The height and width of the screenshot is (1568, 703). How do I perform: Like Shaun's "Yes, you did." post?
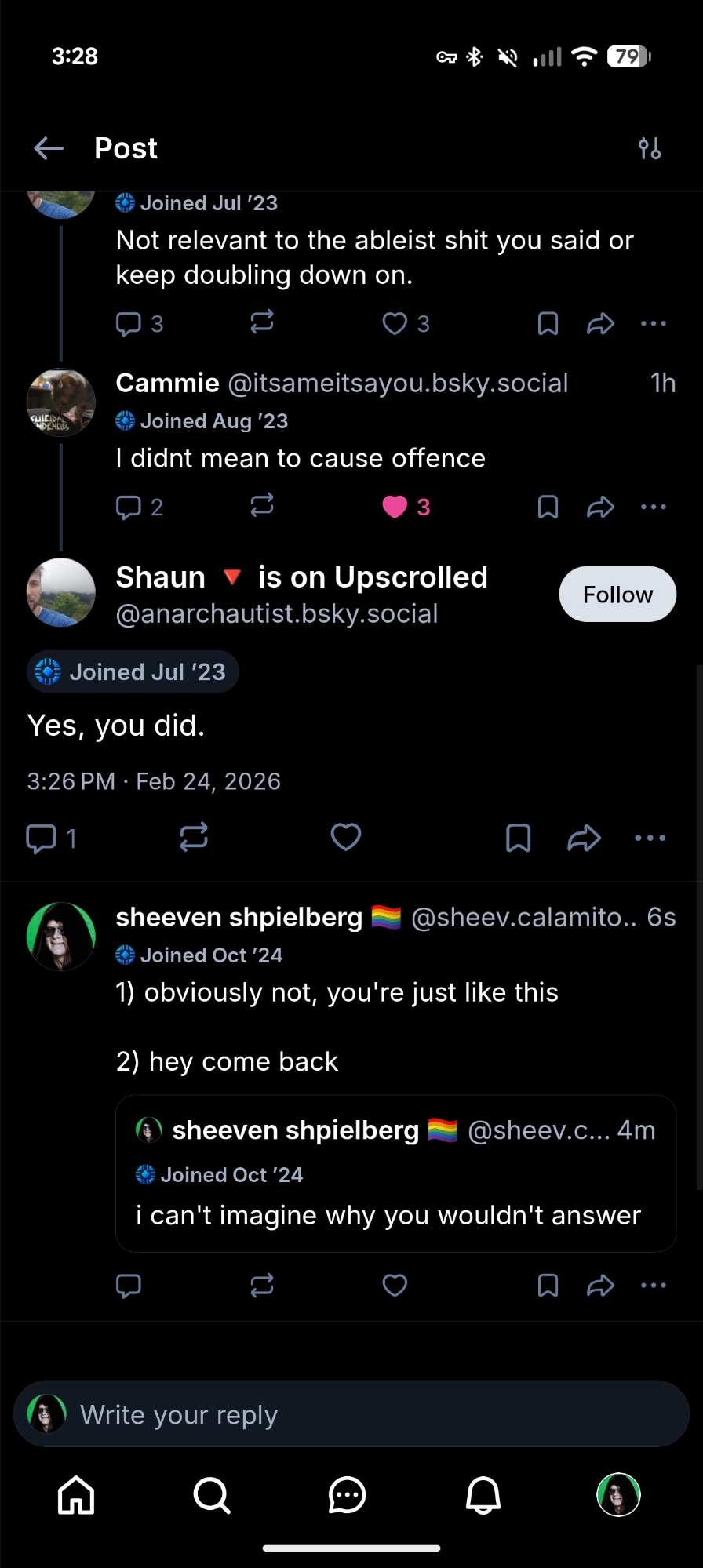[x=346, y=838]
